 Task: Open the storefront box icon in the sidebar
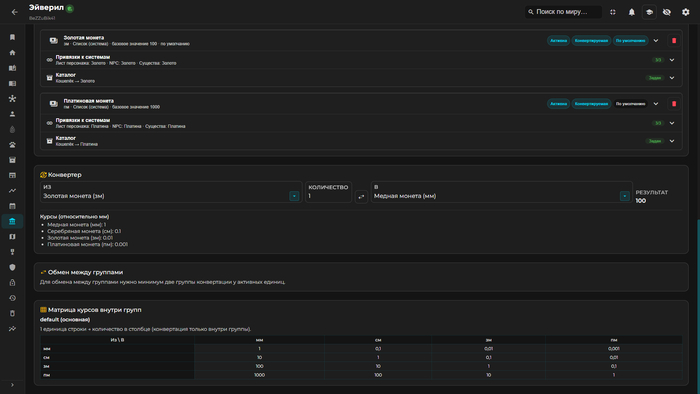(x=12, y=160)
